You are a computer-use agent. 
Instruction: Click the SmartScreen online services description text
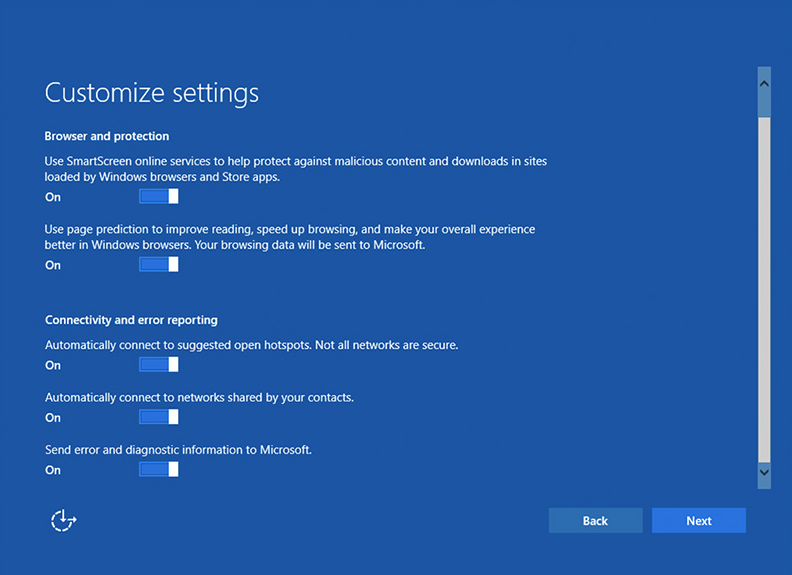(x=295, y=169)
